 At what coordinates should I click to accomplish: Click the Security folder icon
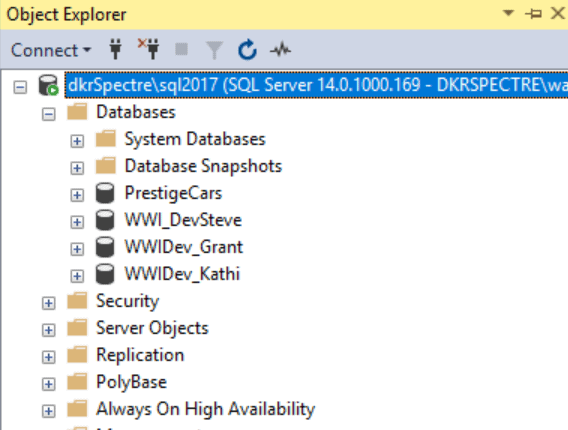pos(77,300)
